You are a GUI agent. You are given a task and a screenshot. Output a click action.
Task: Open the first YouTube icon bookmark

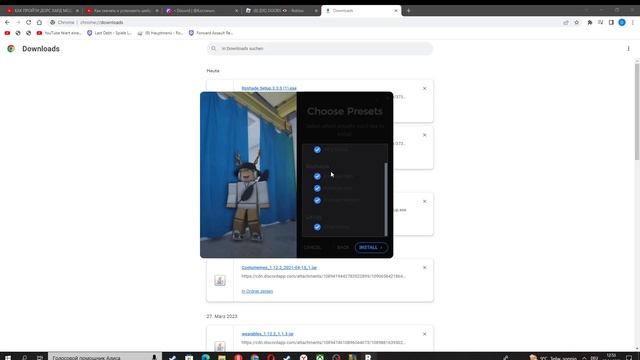[x=7, y=33]
